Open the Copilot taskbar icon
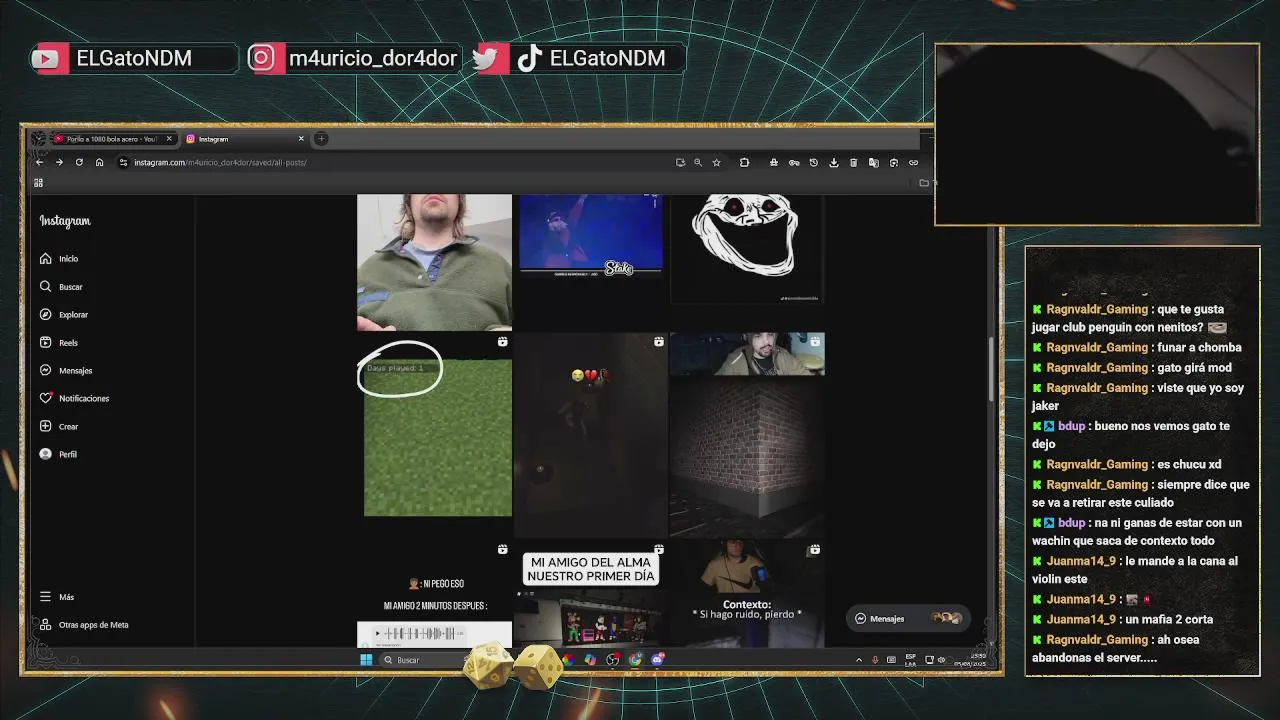Viewport: 1280px width, 720px height. pyautogui.click(x=590, y=659)
